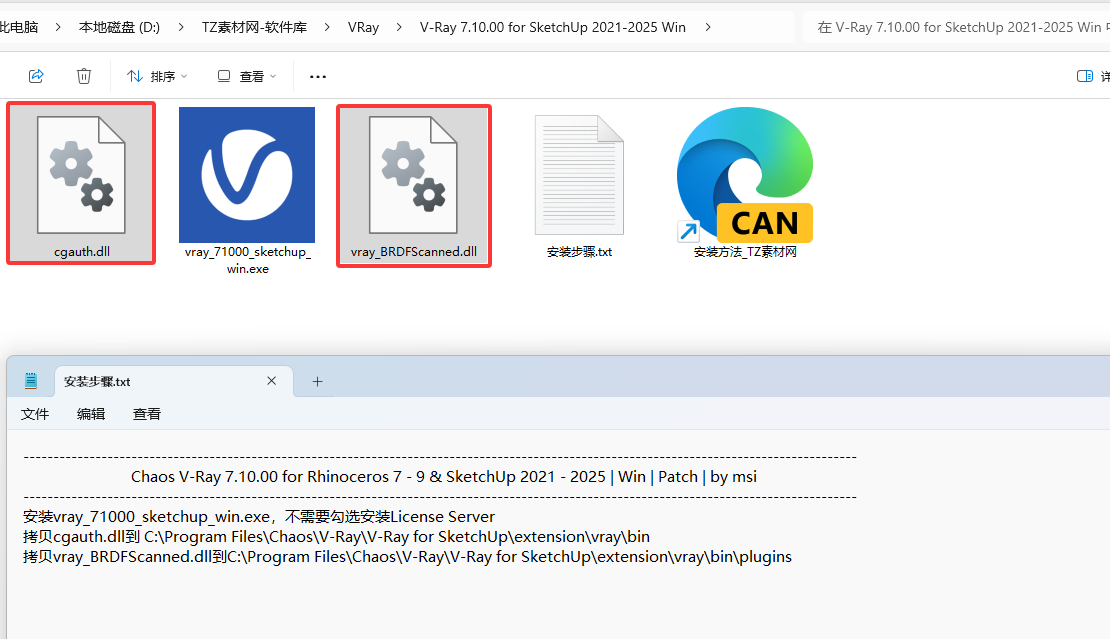Expand chevron after 此电脑 breadcrumb
This screenshot has width=1110, height=639.
click(58, 27)
